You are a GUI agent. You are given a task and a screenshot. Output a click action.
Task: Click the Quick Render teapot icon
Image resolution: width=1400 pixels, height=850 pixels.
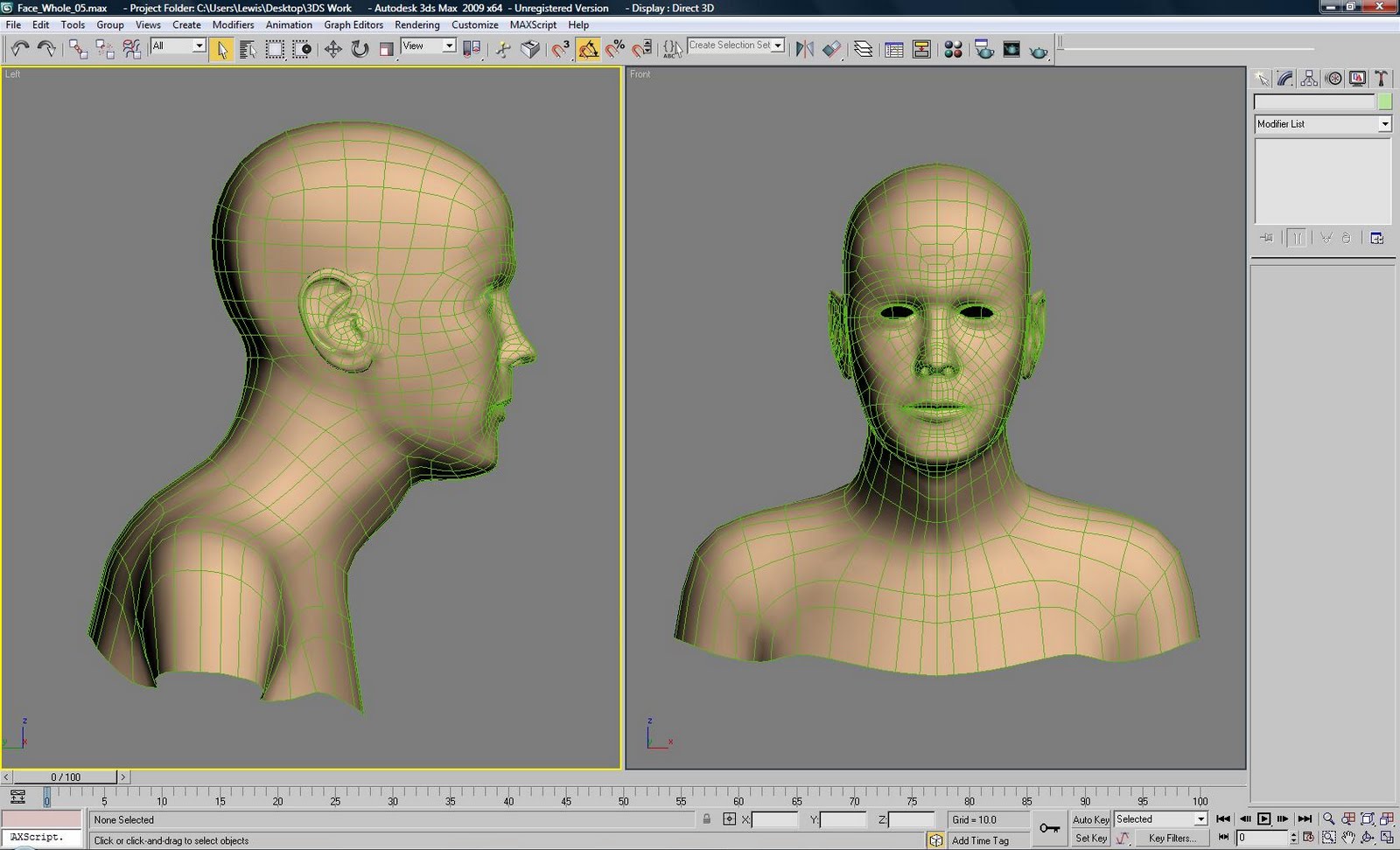tap(1039, 50)
